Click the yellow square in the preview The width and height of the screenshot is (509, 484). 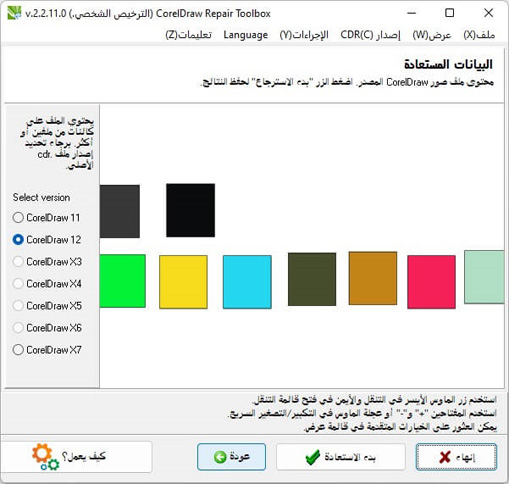coord(183,282)
